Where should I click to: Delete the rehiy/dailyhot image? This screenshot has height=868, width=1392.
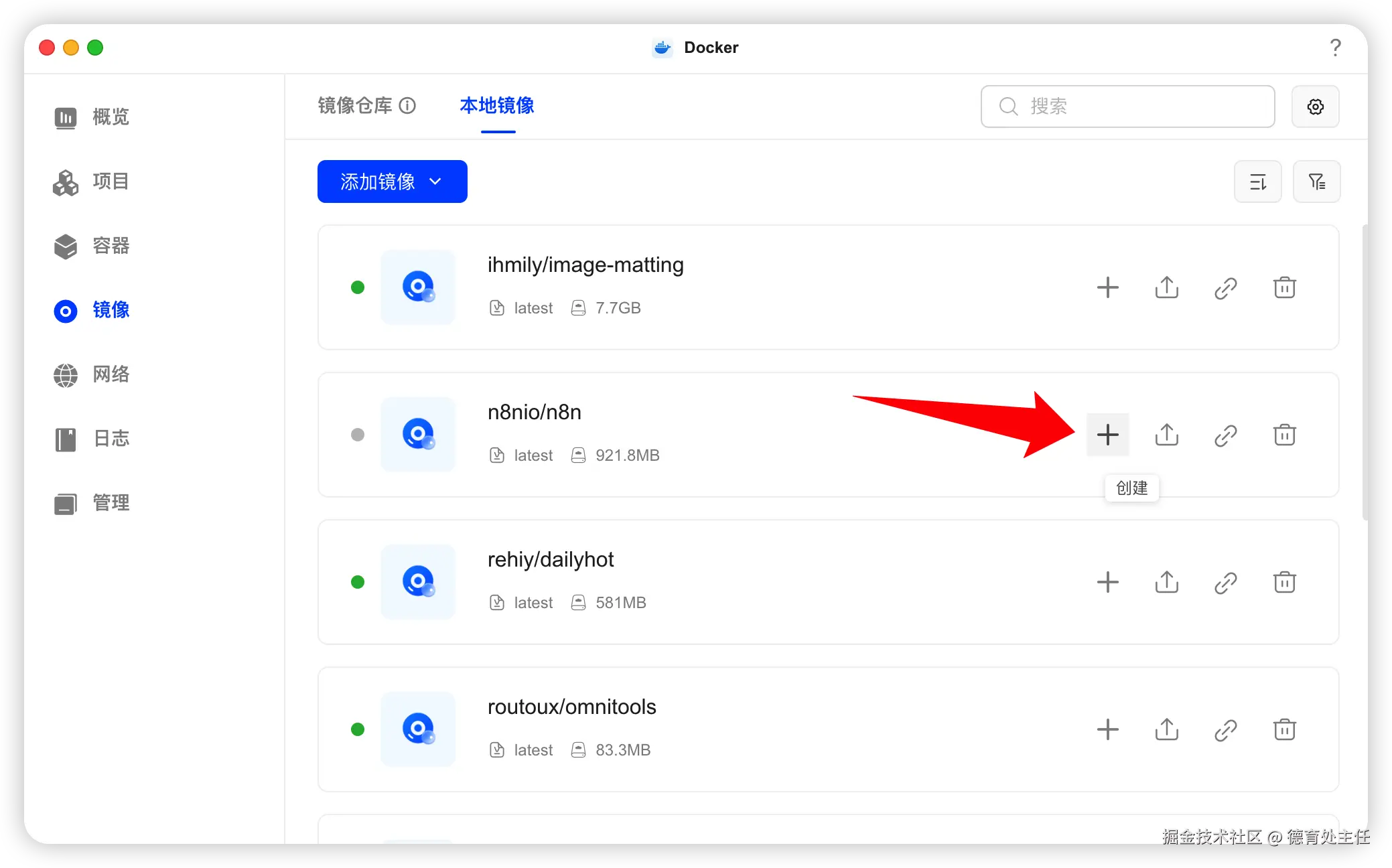point(1284,583)
